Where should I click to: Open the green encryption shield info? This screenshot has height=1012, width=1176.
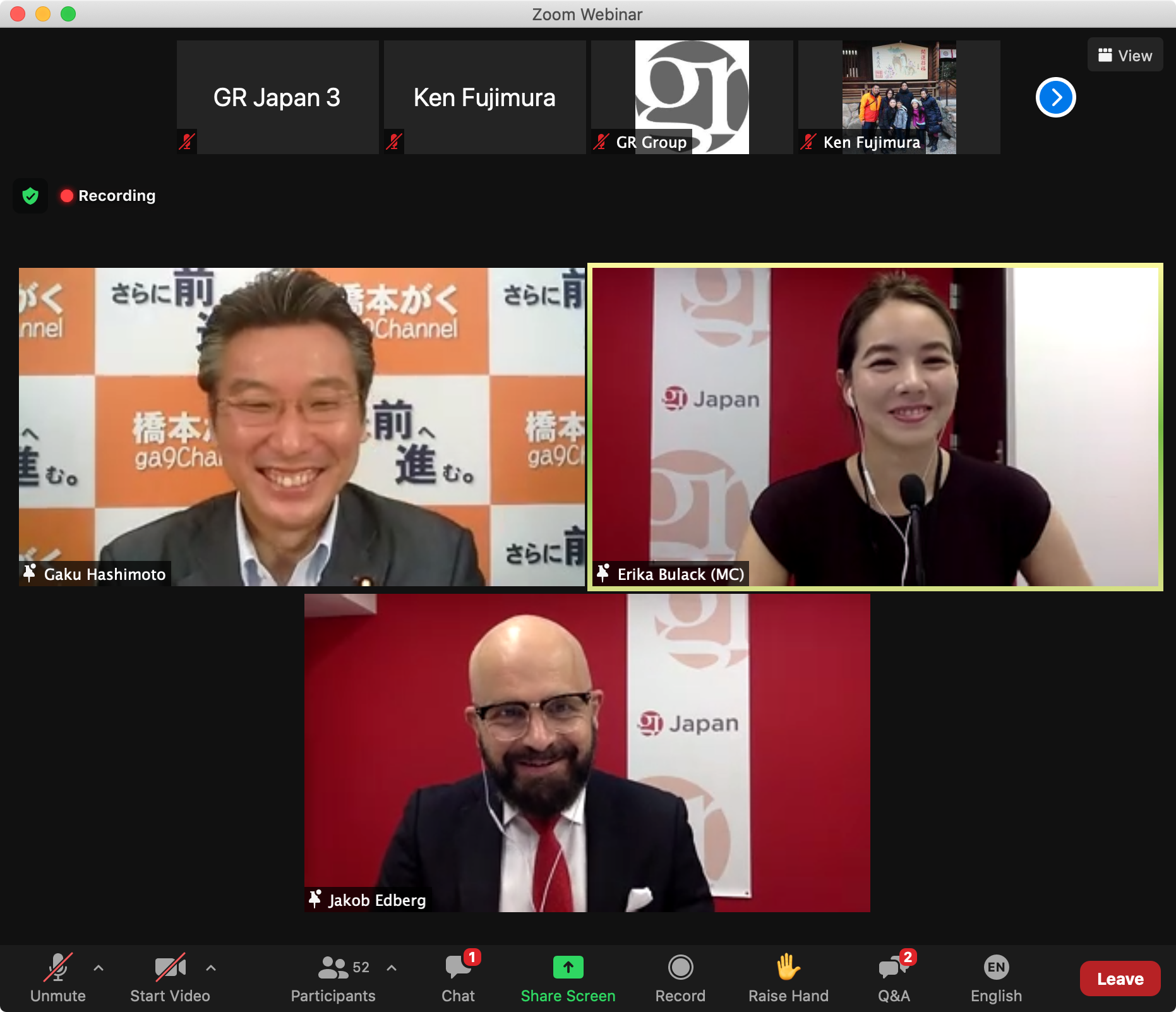(x=30, y=196)
